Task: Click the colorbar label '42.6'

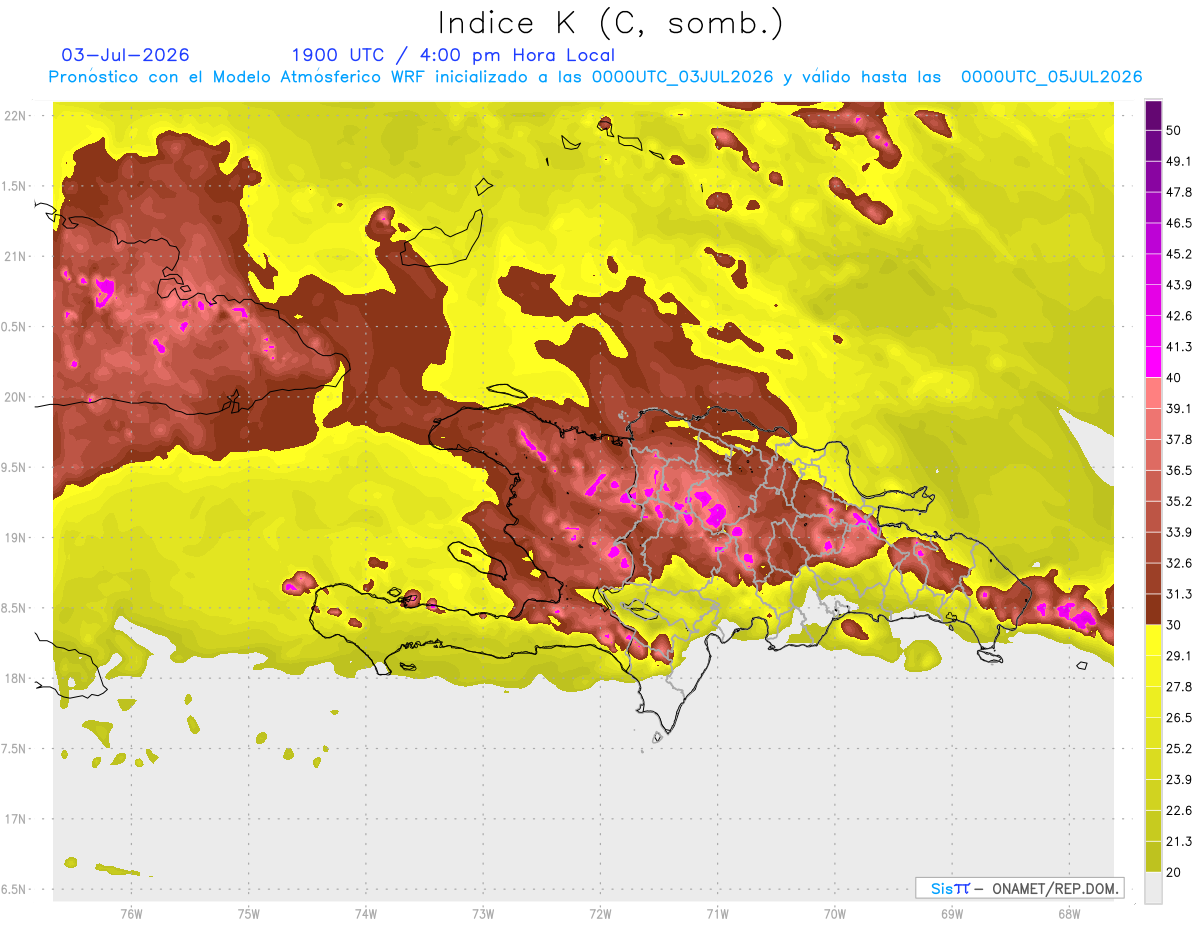Action: 1179,316
